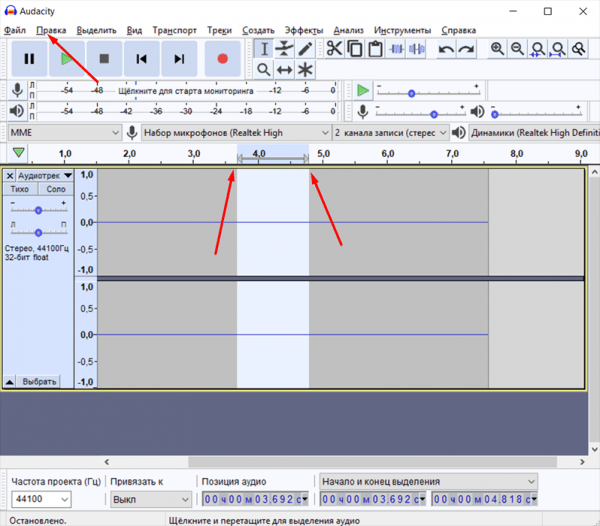Click the playback meter speaker icon

tap(16, 111)
